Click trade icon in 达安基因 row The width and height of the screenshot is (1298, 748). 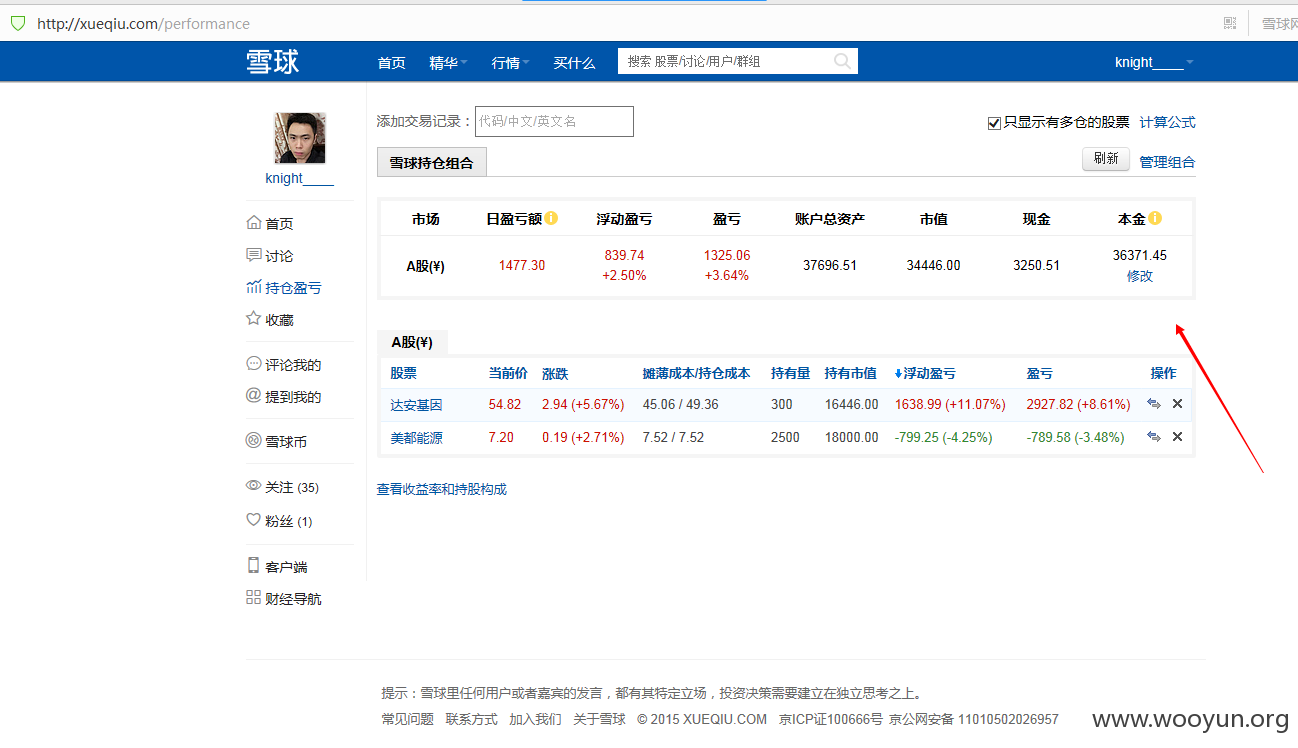(1154, 405)
